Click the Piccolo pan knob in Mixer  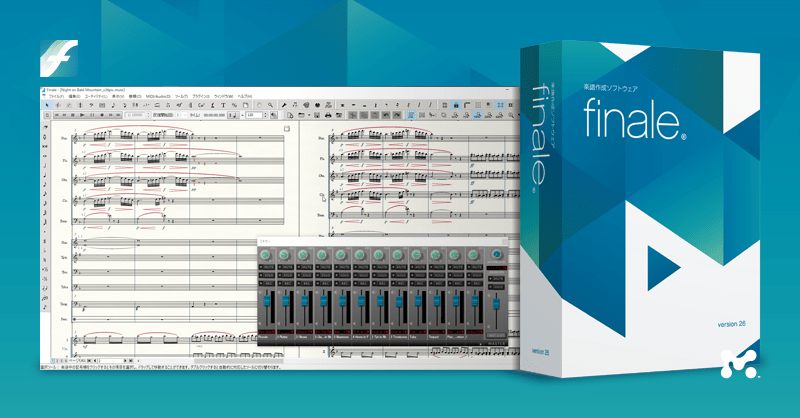(266, 255)
